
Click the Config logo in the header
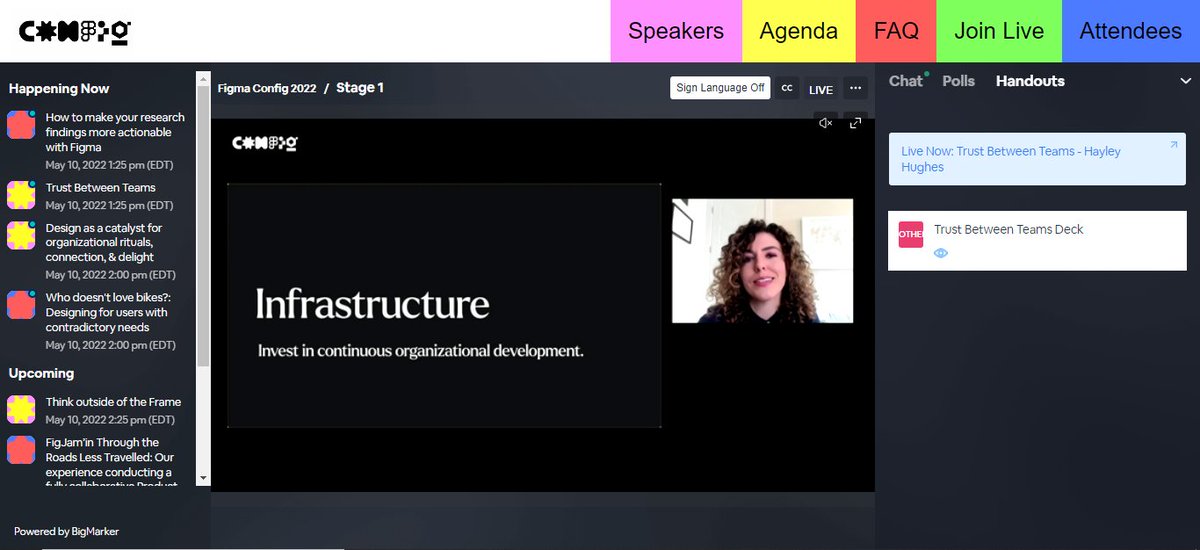tap(75, 32)
